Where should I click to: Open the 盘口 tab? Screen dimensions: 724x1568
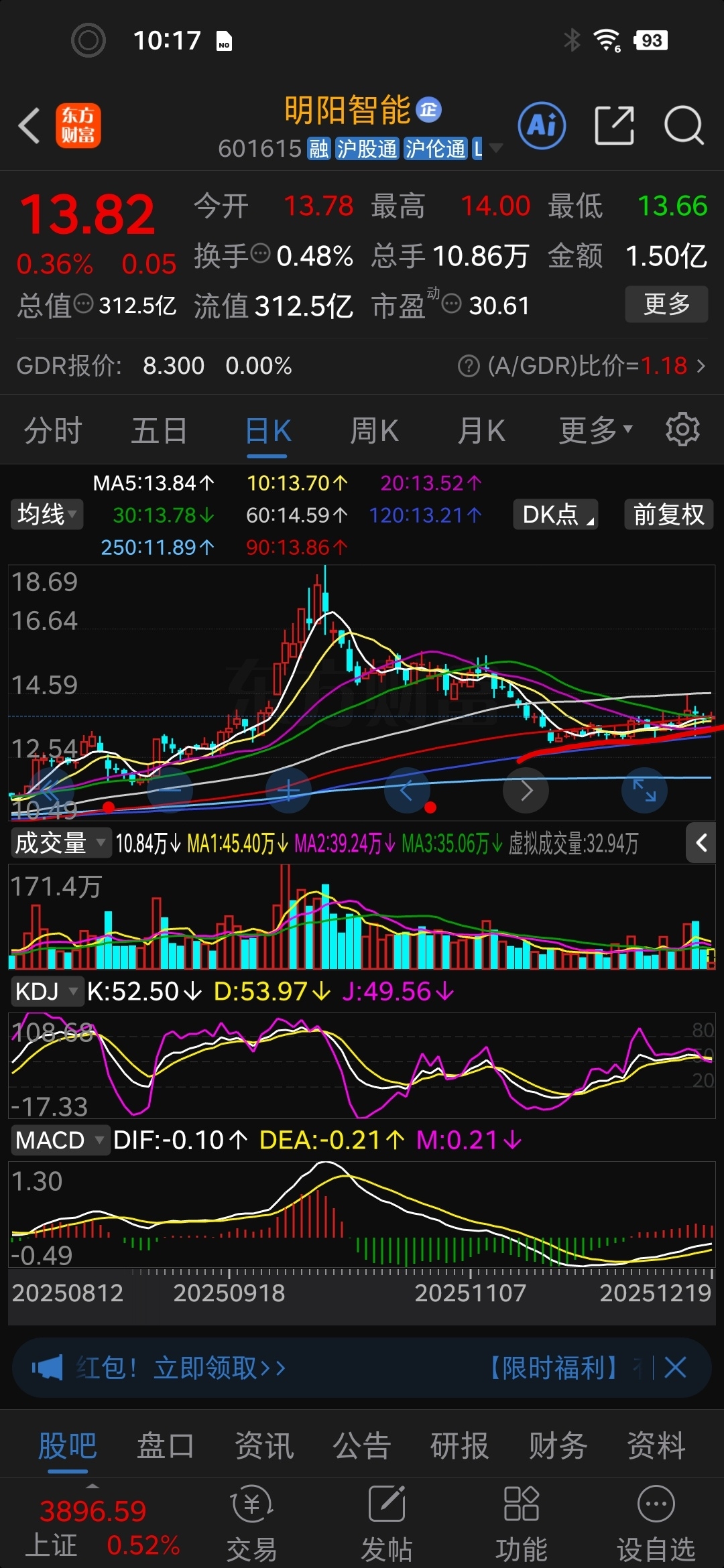[166, 1445]
